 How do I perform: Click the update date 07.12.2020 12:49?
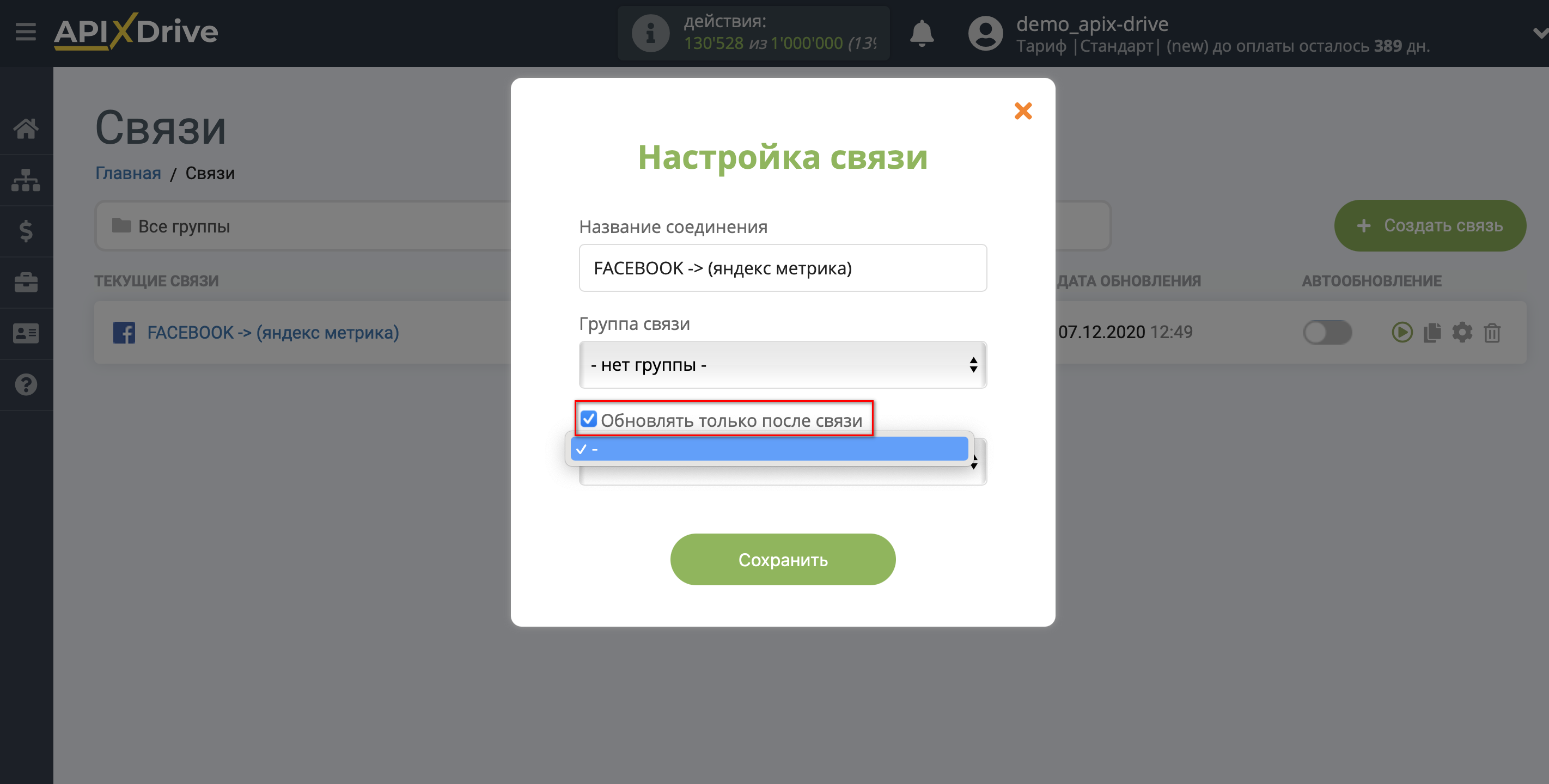tap(1125, 332)
